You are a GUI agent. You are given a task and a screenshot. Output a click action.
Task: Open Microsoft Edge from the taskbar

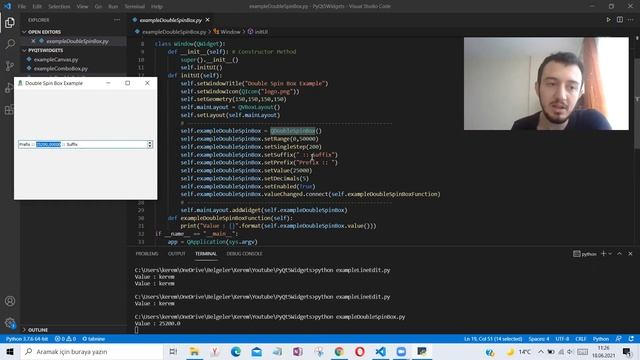tap(236, 351)
